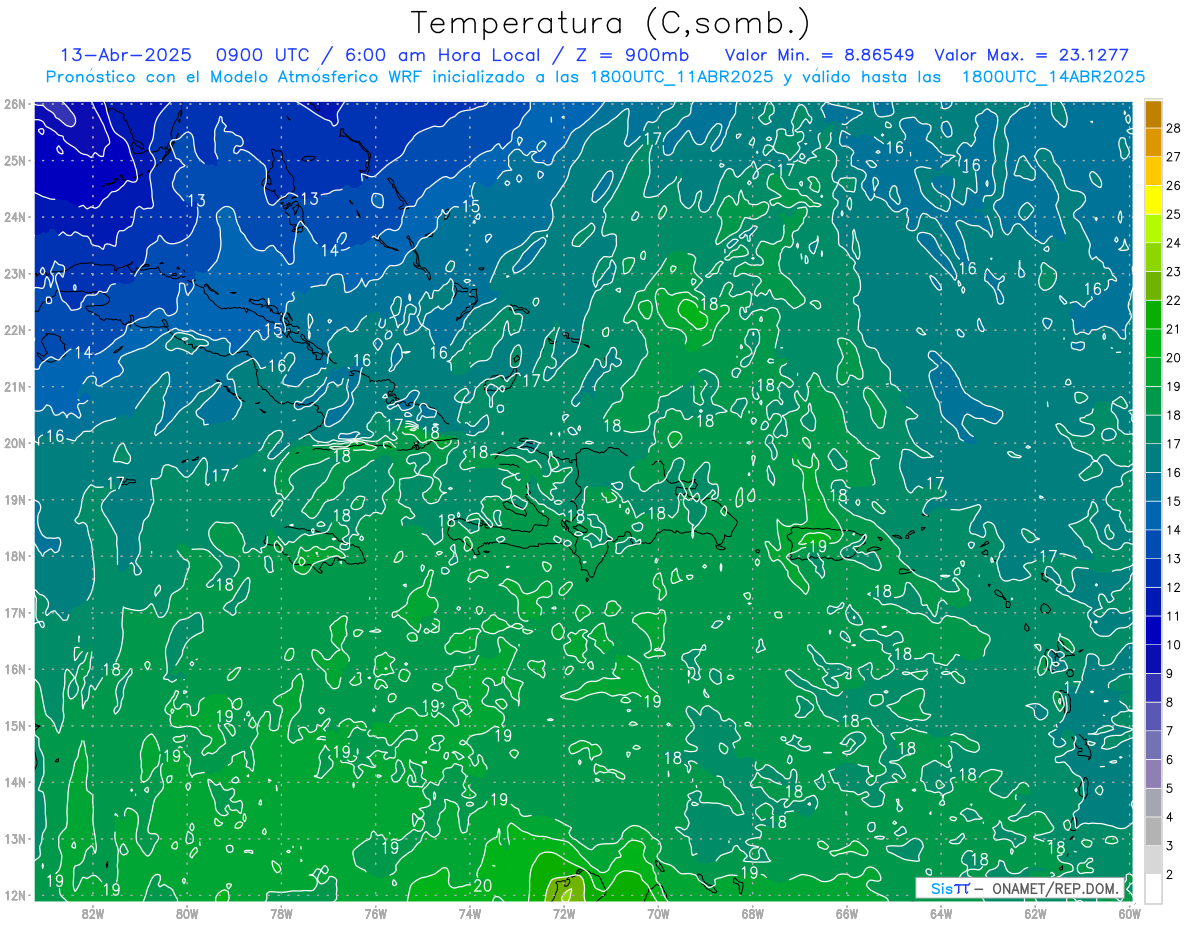Click the valid-until time "1800UTC_14ABR2025"
The height and width of the screenshot is (927, 1200).
[x=1053, y=77]
